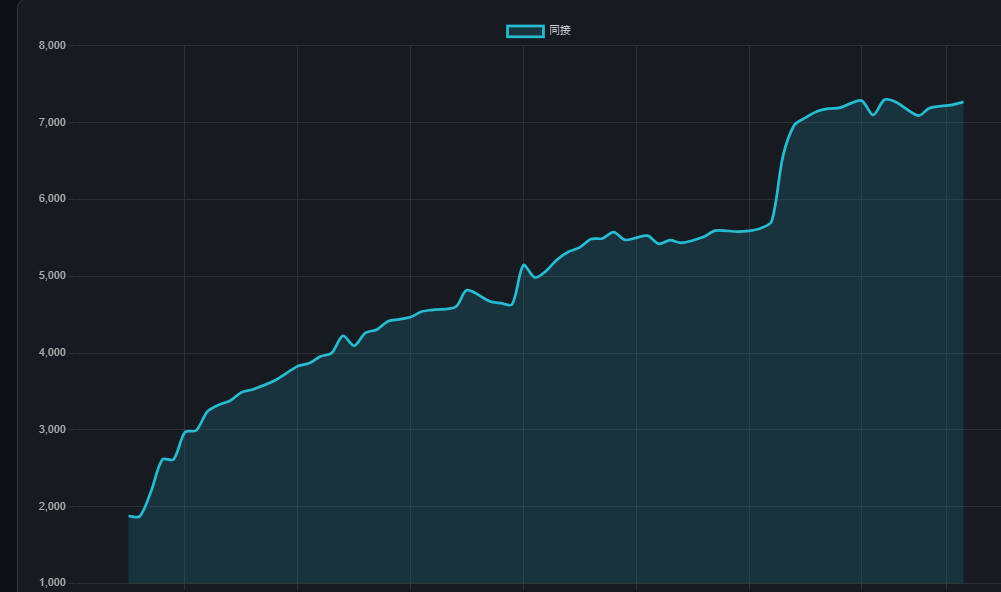Click the 7,000 y-axis label
Screen dimensions: 1001x592
click(x=52, y=122)
